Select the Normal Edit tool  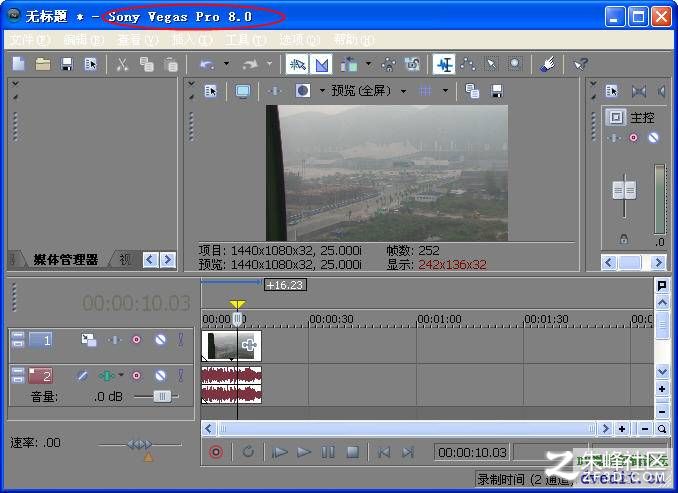tap(444, 64)
